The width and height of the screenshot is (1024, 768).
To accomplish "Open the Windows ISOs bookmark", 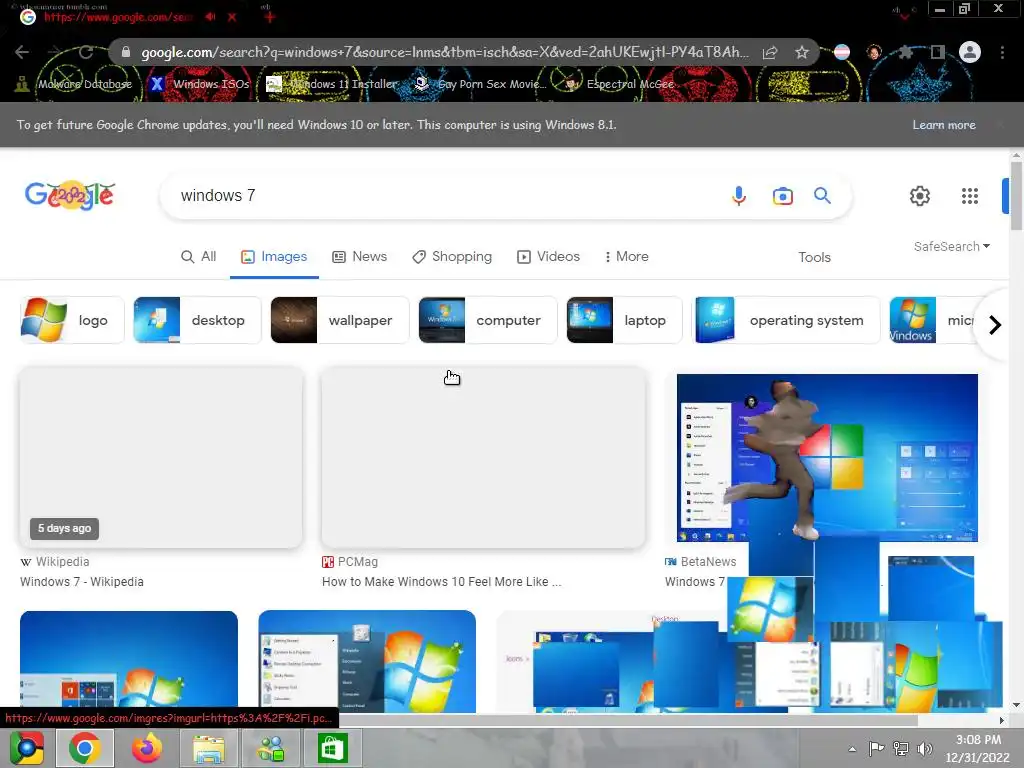I will point(200,84).
